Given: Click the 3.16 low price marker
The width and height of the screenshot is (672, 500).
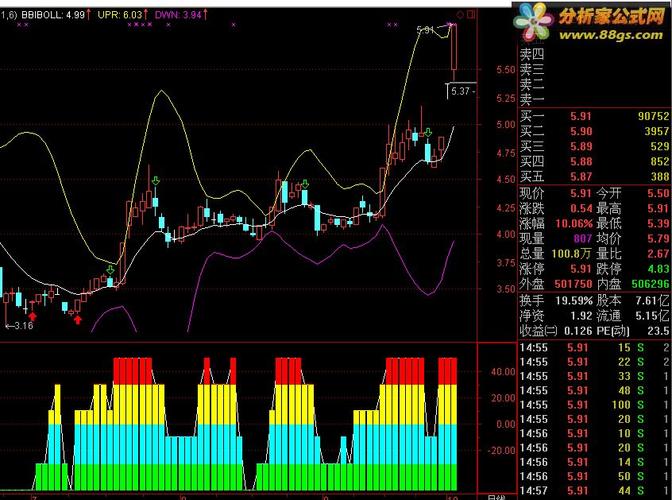Looking at the screenshot, I should [19, 326].
